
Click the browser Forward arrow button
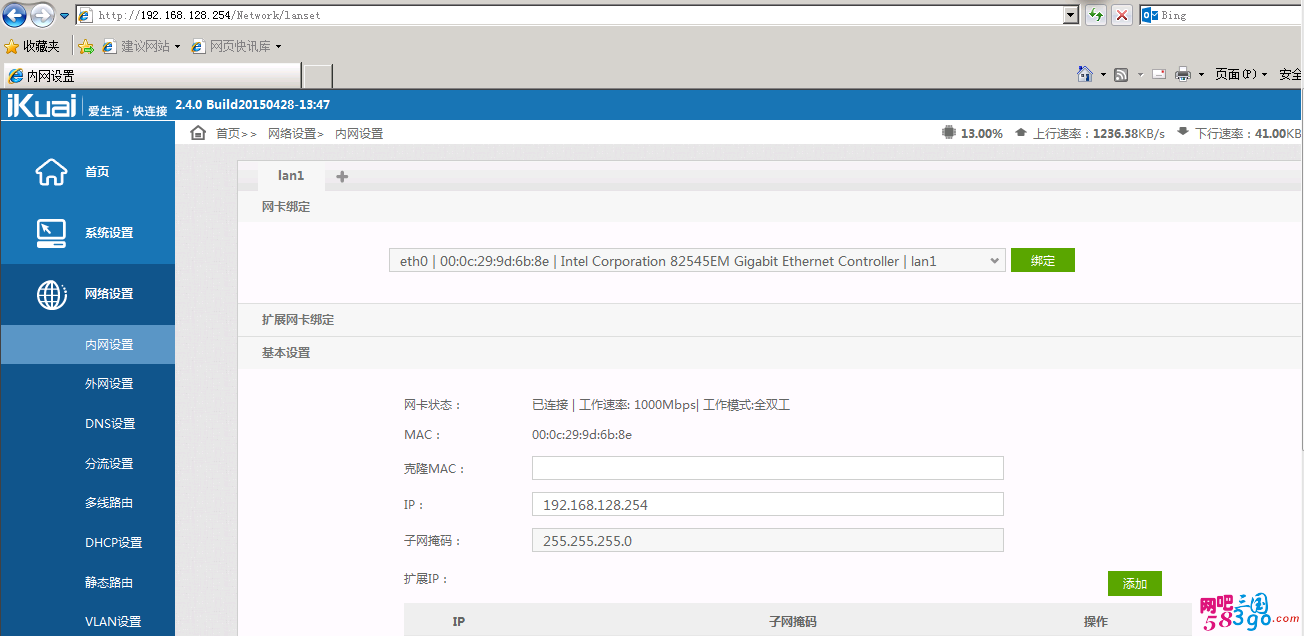click(41, 15)
